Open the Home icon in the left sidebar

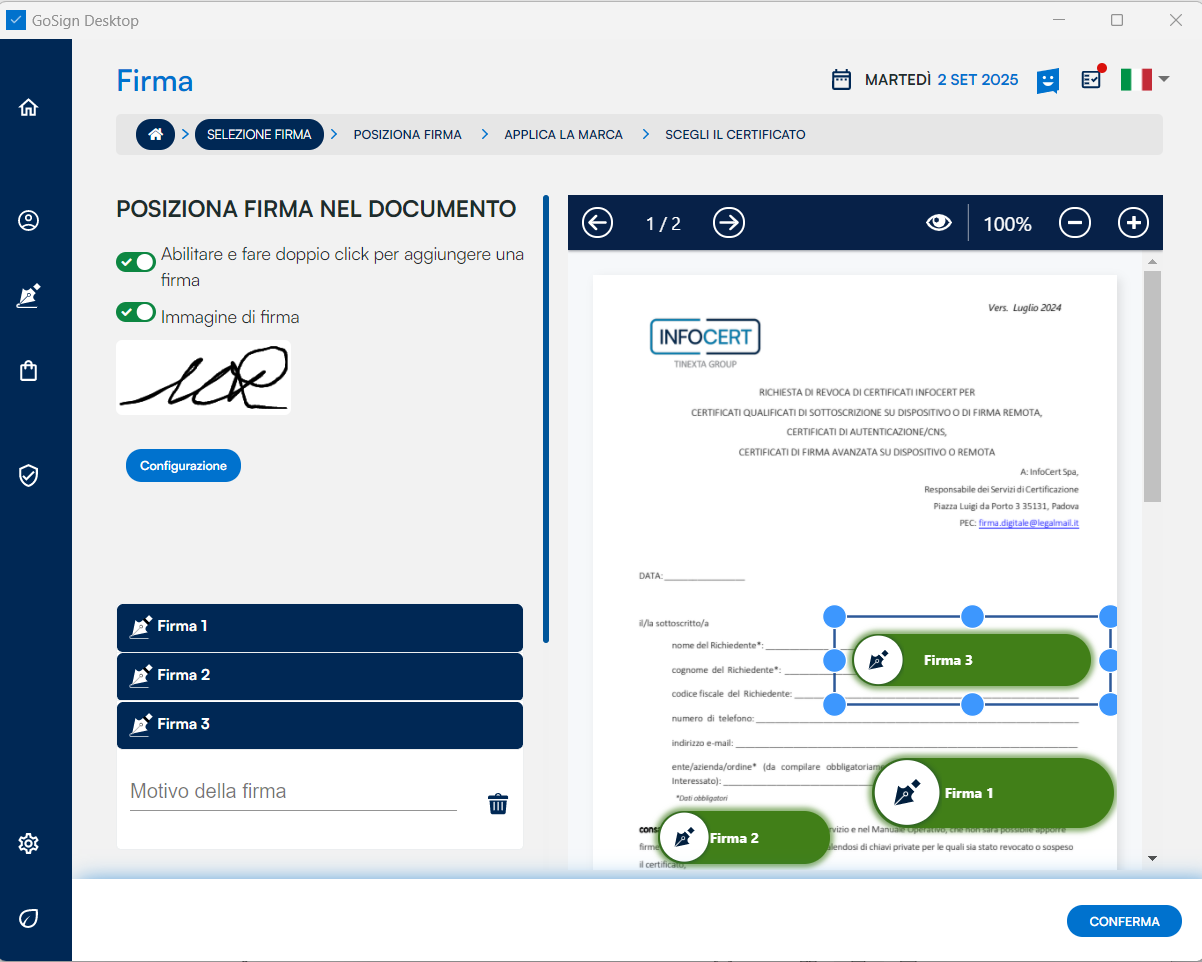pyautogui.click(x=28, y=108)
